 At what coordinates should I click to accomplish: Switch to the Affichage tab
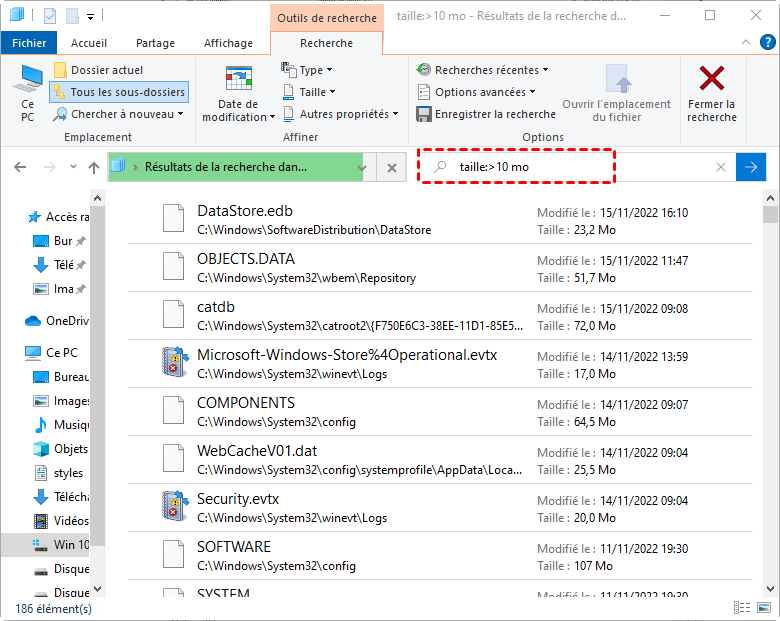(x=228, y=43)
